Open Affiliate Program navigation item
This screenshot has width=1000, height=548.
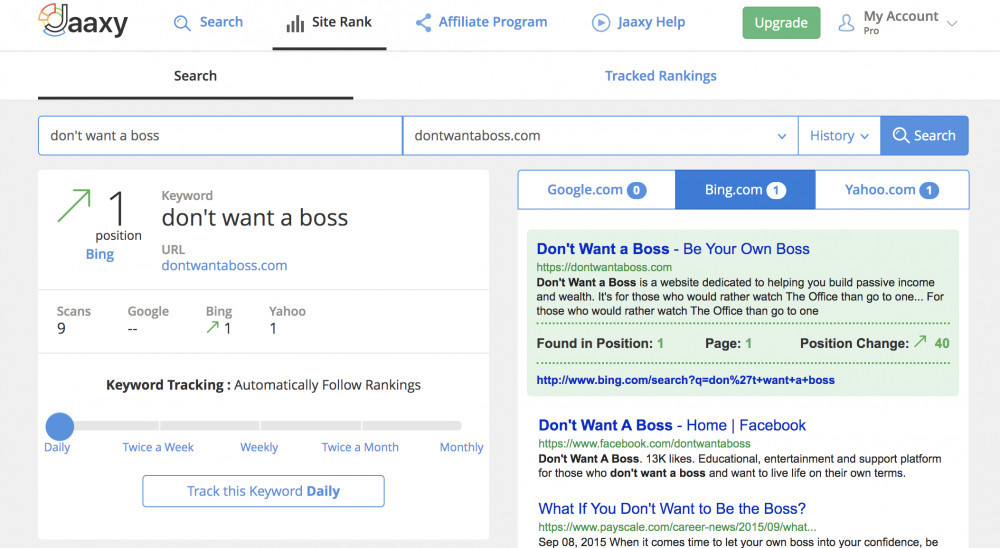(482, 22)
